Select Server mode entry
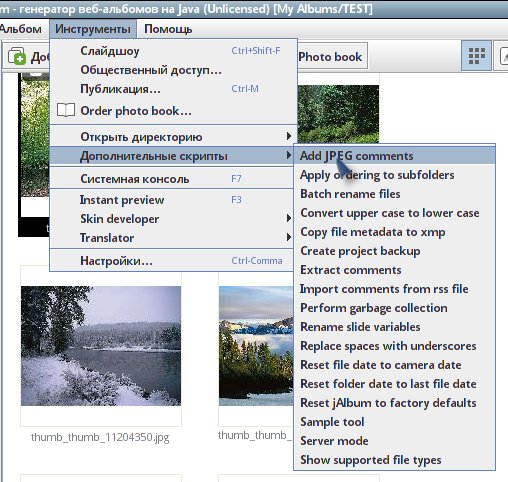 tap(394, 441)
